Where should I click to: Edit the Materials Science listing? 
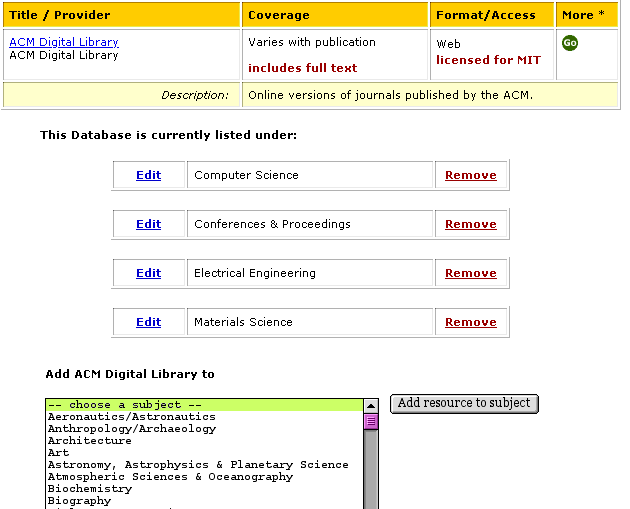click(x=148, y=322)
